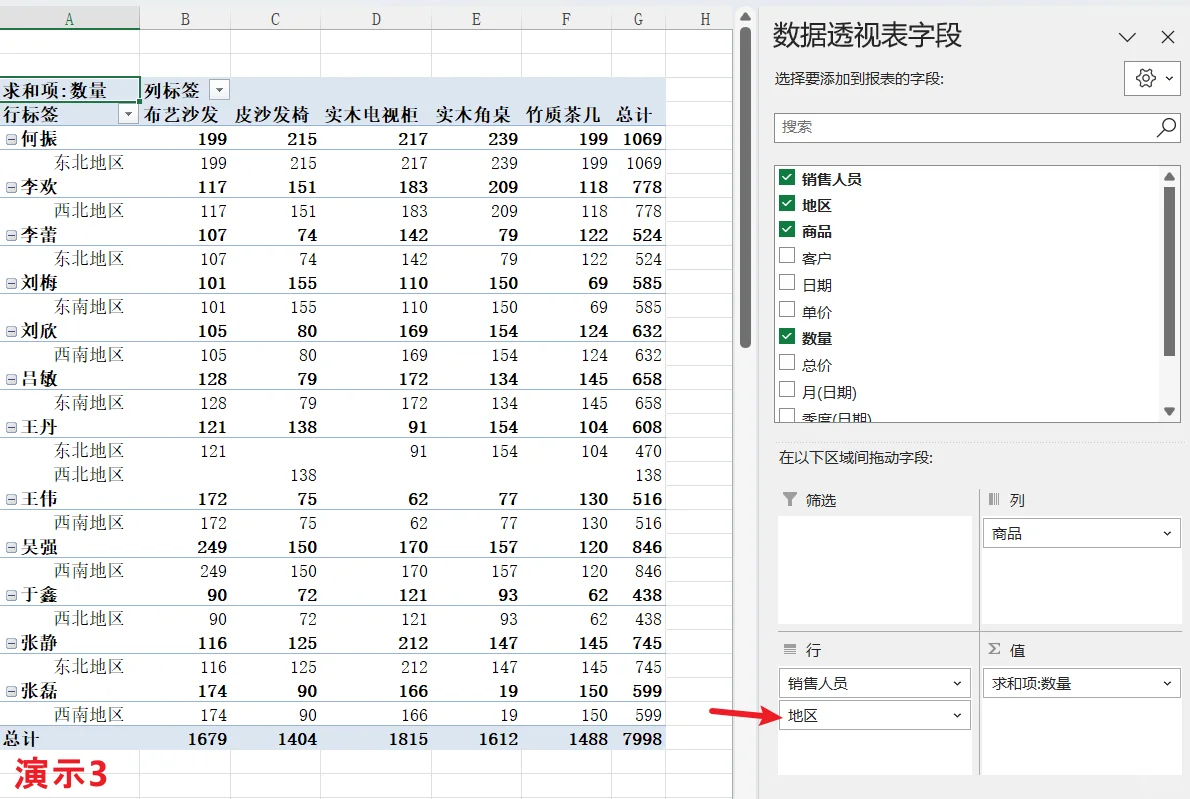Open the 销售人员 row field dropdown

(957, 683)
